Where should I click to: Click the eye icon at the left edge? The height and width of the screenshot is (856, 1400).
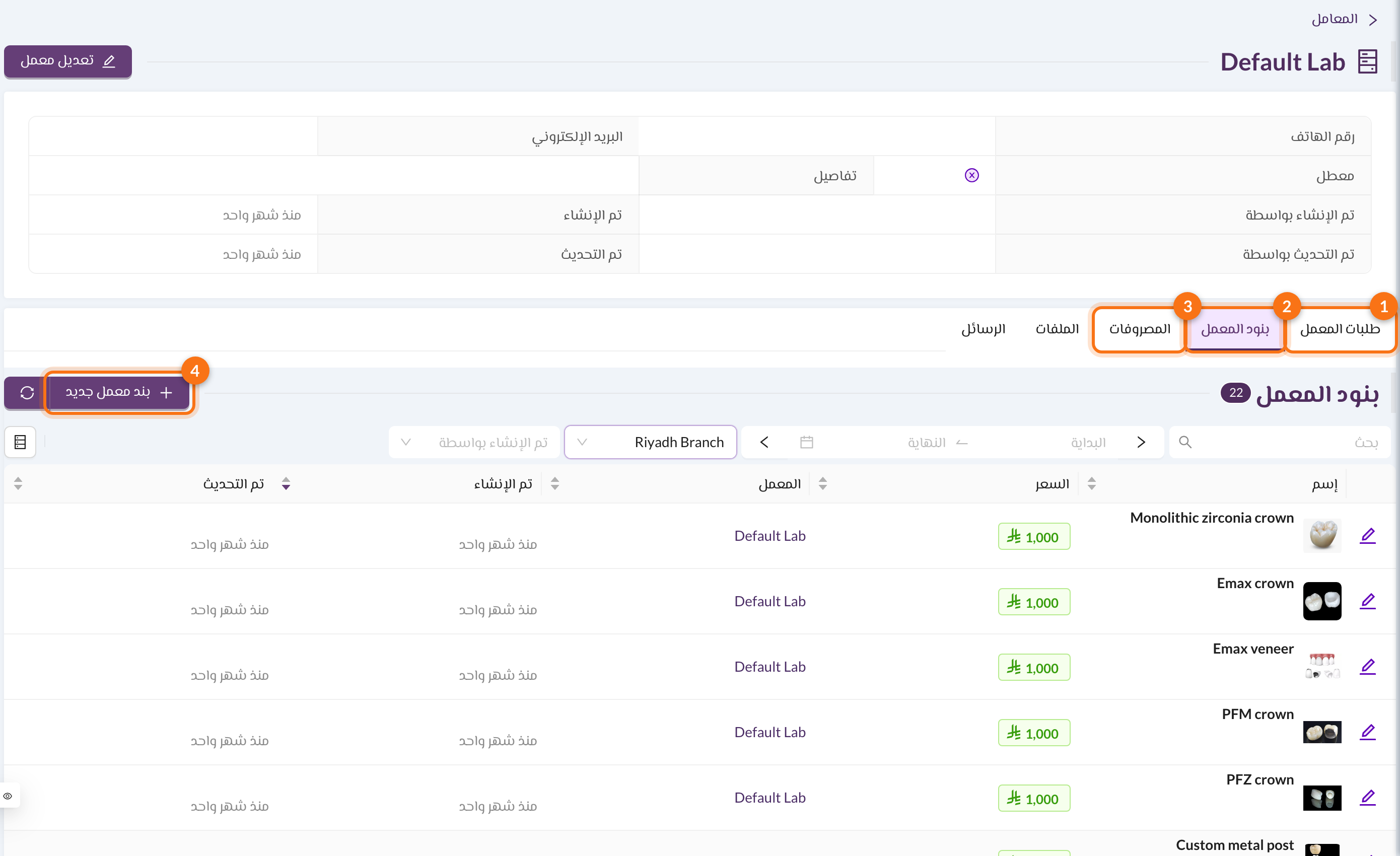[8, 796]
